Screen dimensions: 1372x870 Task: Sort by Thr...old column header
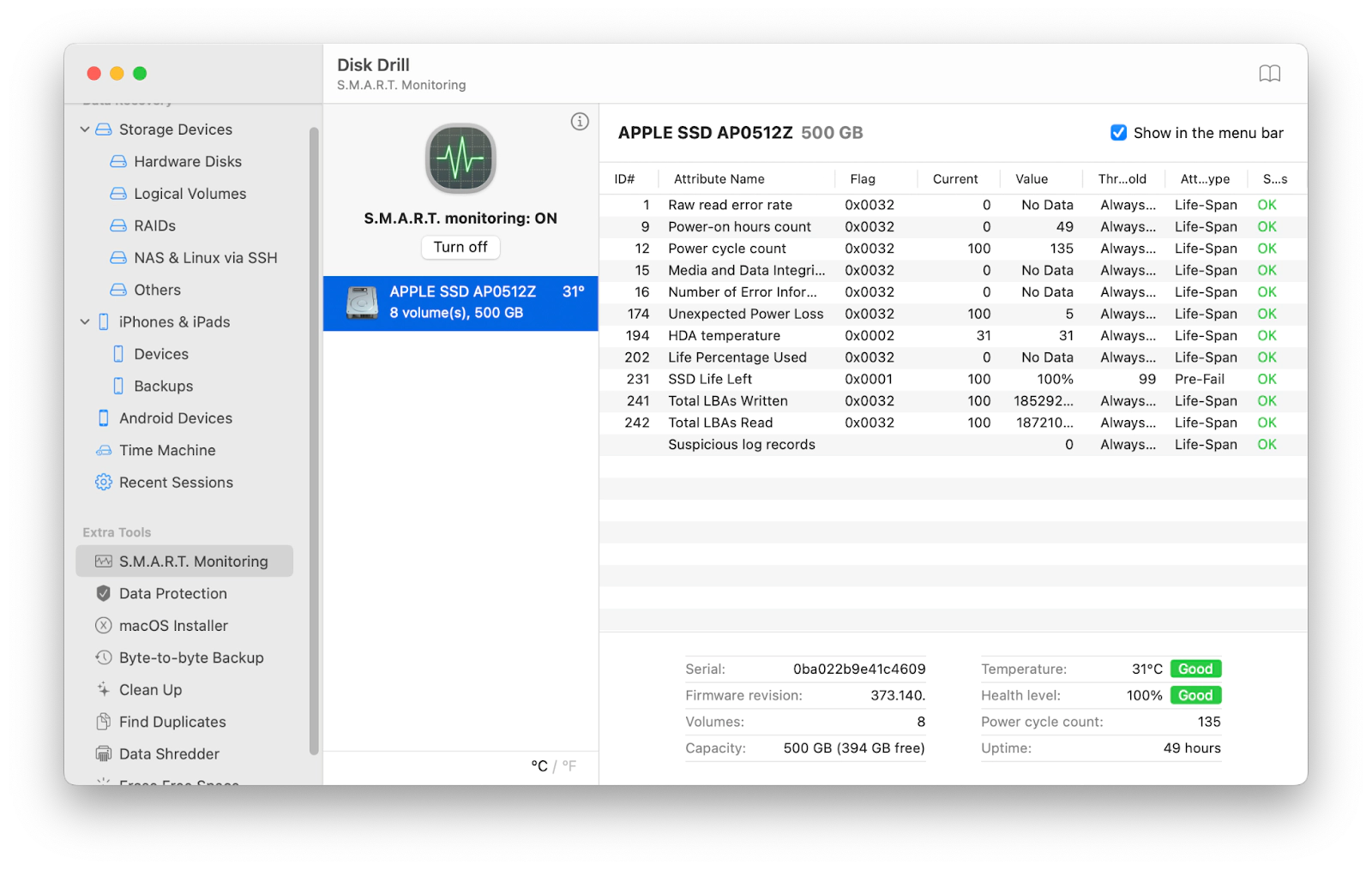[x=1122, y=179]
